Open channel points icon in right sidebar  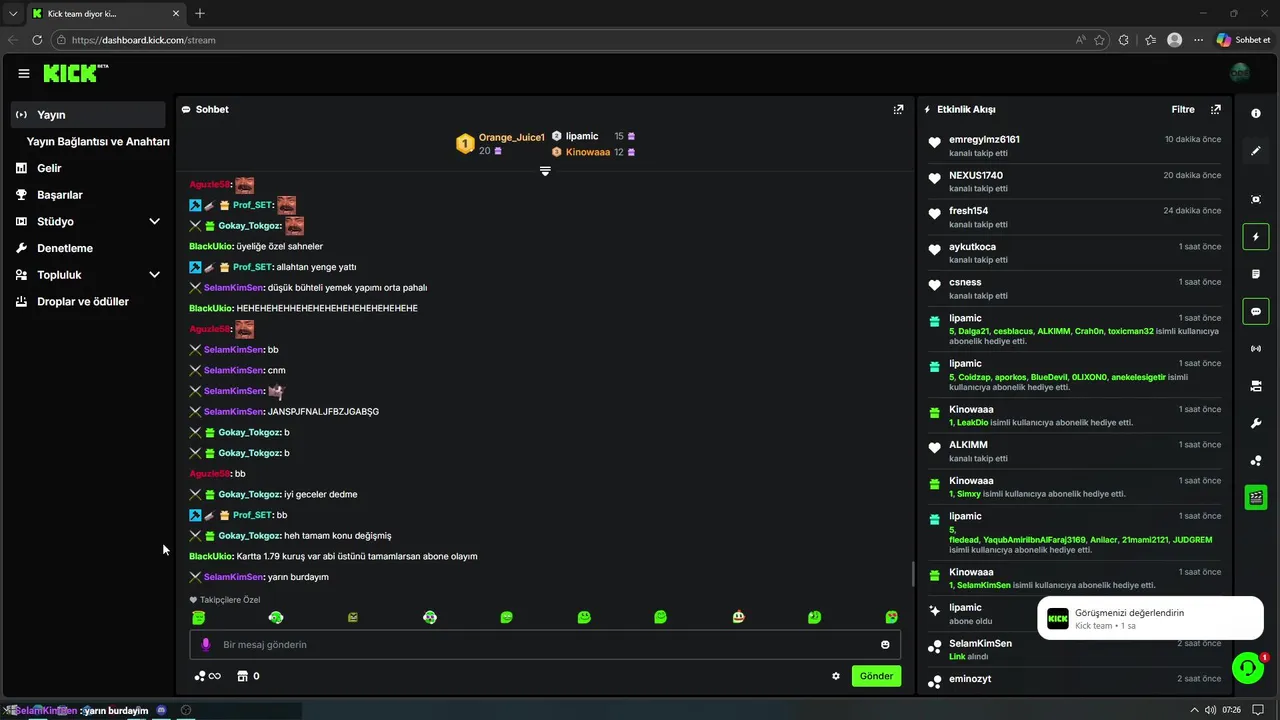click(1256, 460)
